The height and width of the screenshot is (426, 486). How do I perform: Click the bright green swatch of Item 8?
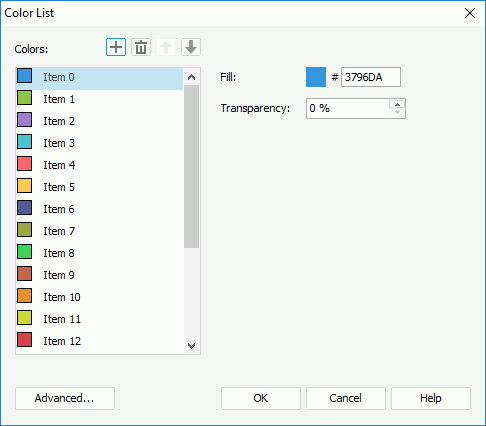(25, 252)
